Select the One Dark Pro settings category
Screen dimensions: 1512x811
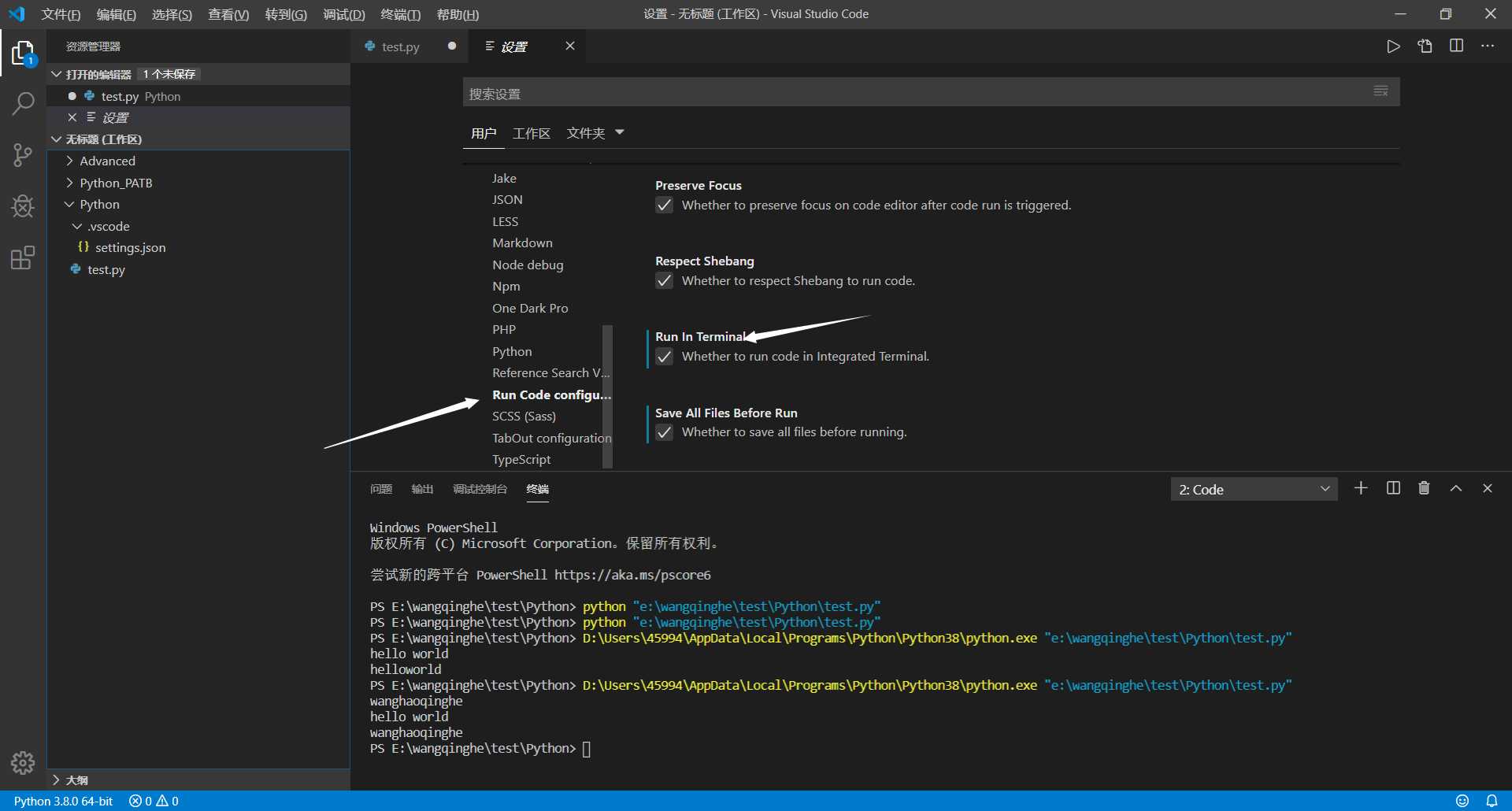[x=530, y=308]
